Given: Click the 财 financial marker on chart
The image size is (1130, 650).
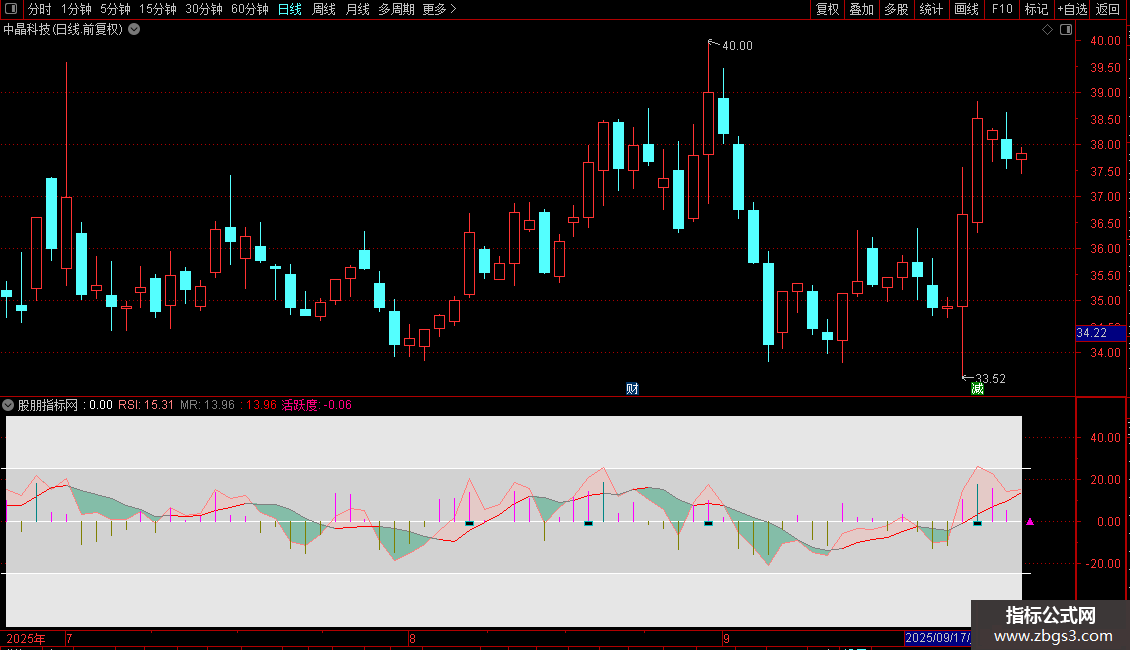Looking at the screenshot, I should [x=632, y=388].
